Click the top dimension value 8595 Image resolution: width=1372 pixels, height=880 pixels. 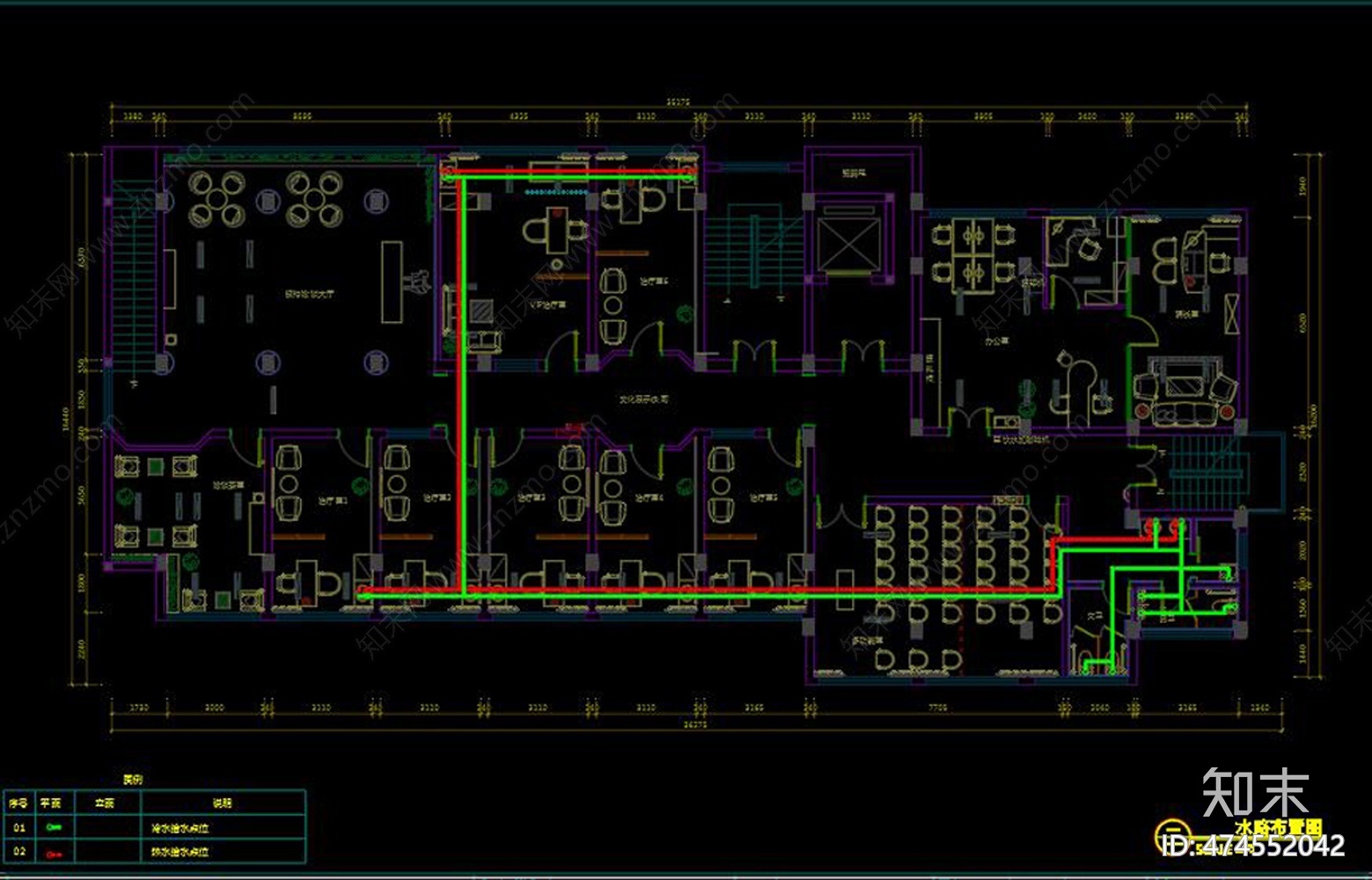302,115
